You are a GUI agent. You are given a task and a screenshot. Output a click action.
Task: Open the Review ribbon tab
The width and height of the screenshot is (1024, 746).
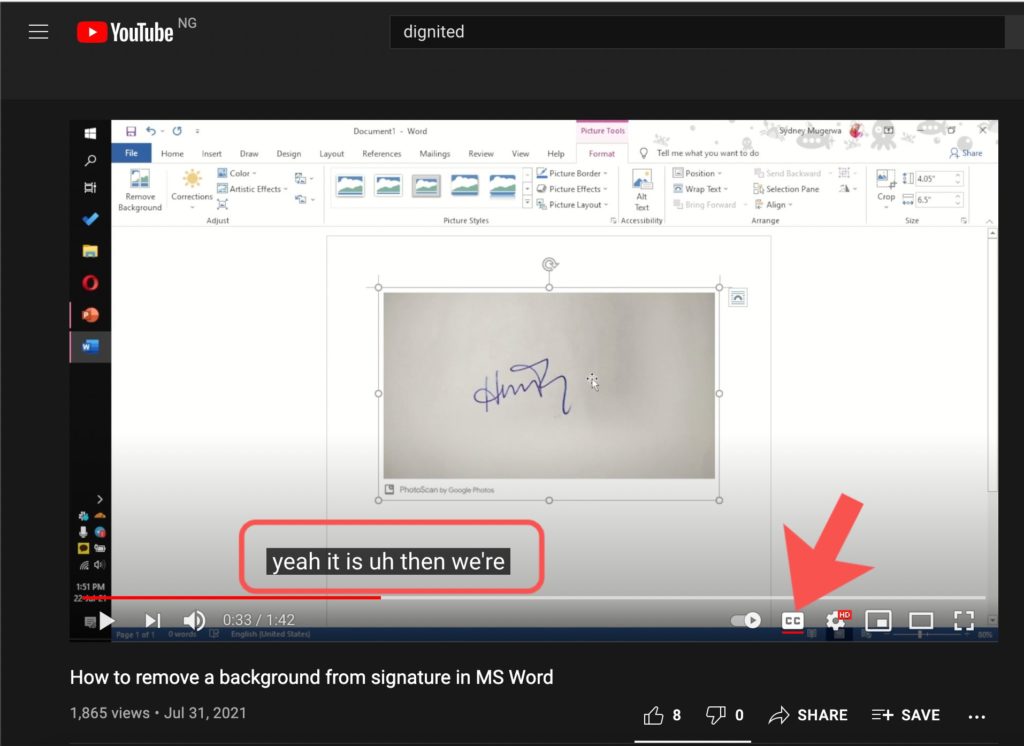(x=481, y=154)
